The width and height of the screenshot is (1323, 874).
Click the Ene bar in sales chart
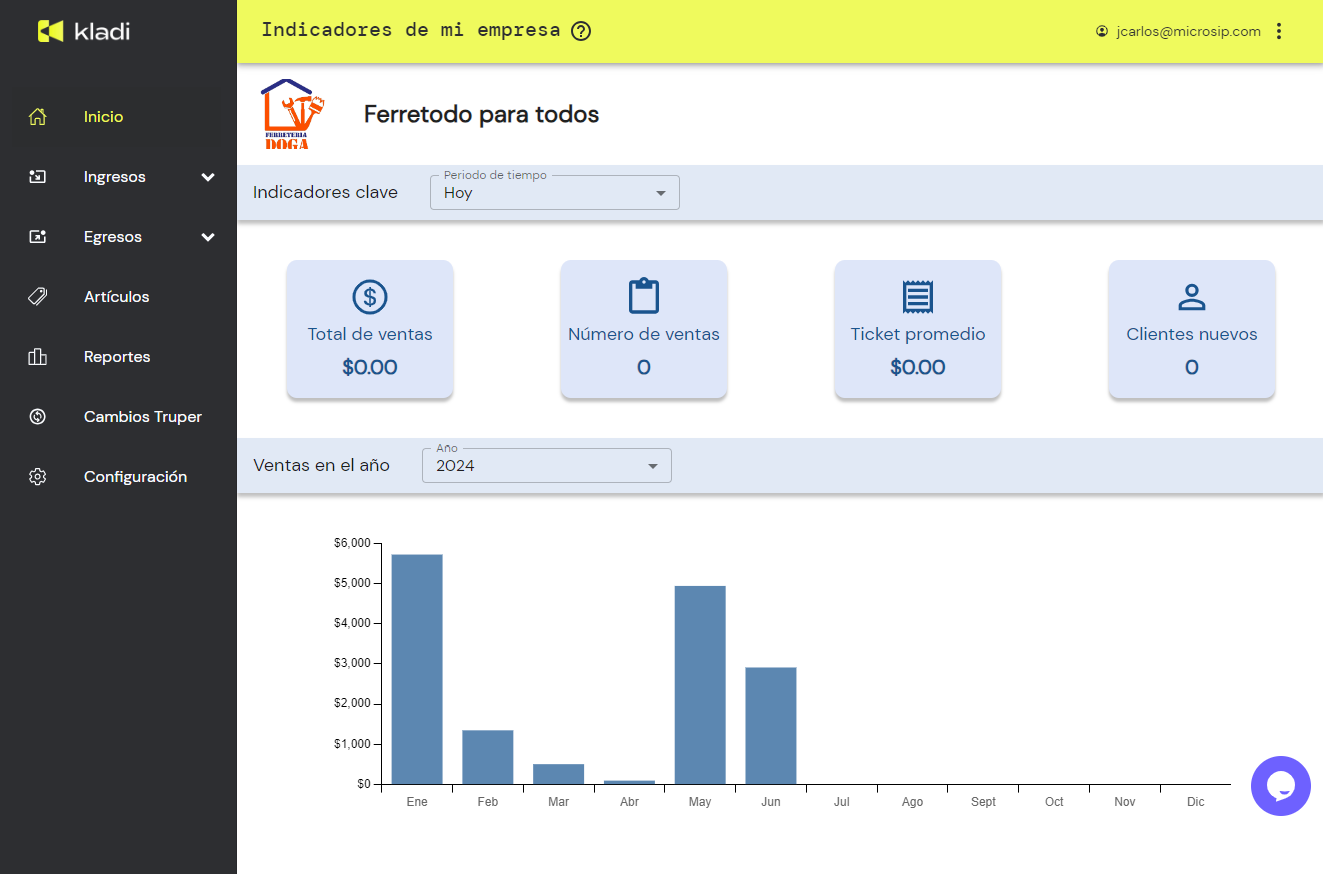point(417,668)
